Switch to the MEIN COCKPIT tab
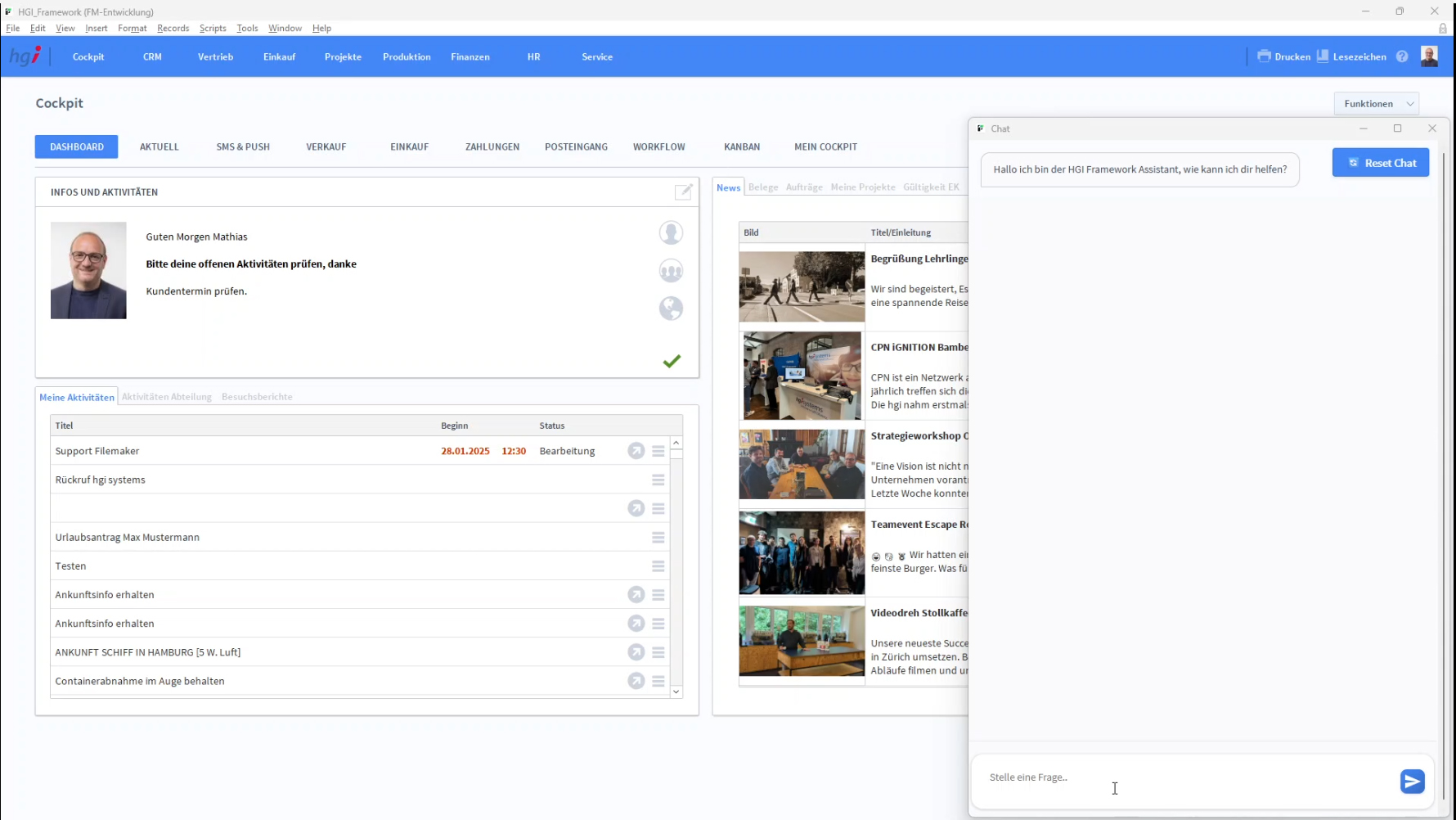Image resolution: width=1456 pixels, height=820 pixels. 825,146
